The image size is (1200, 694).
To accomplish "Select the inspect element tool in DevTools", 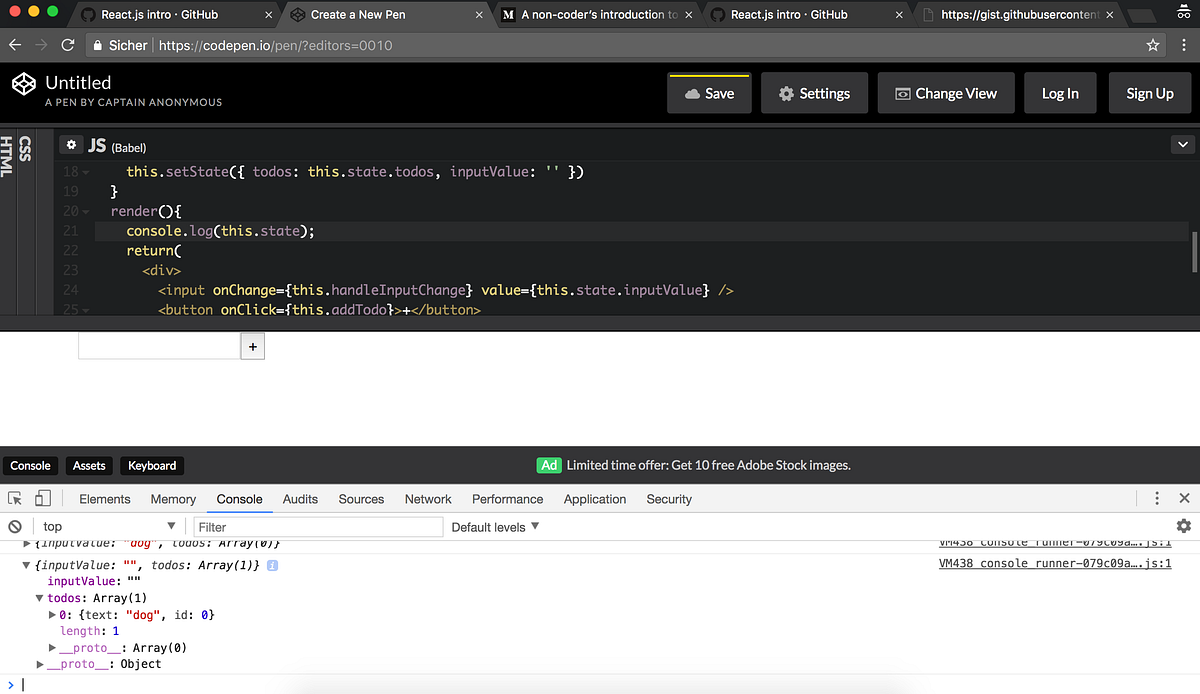I will (x=15, y=498).
